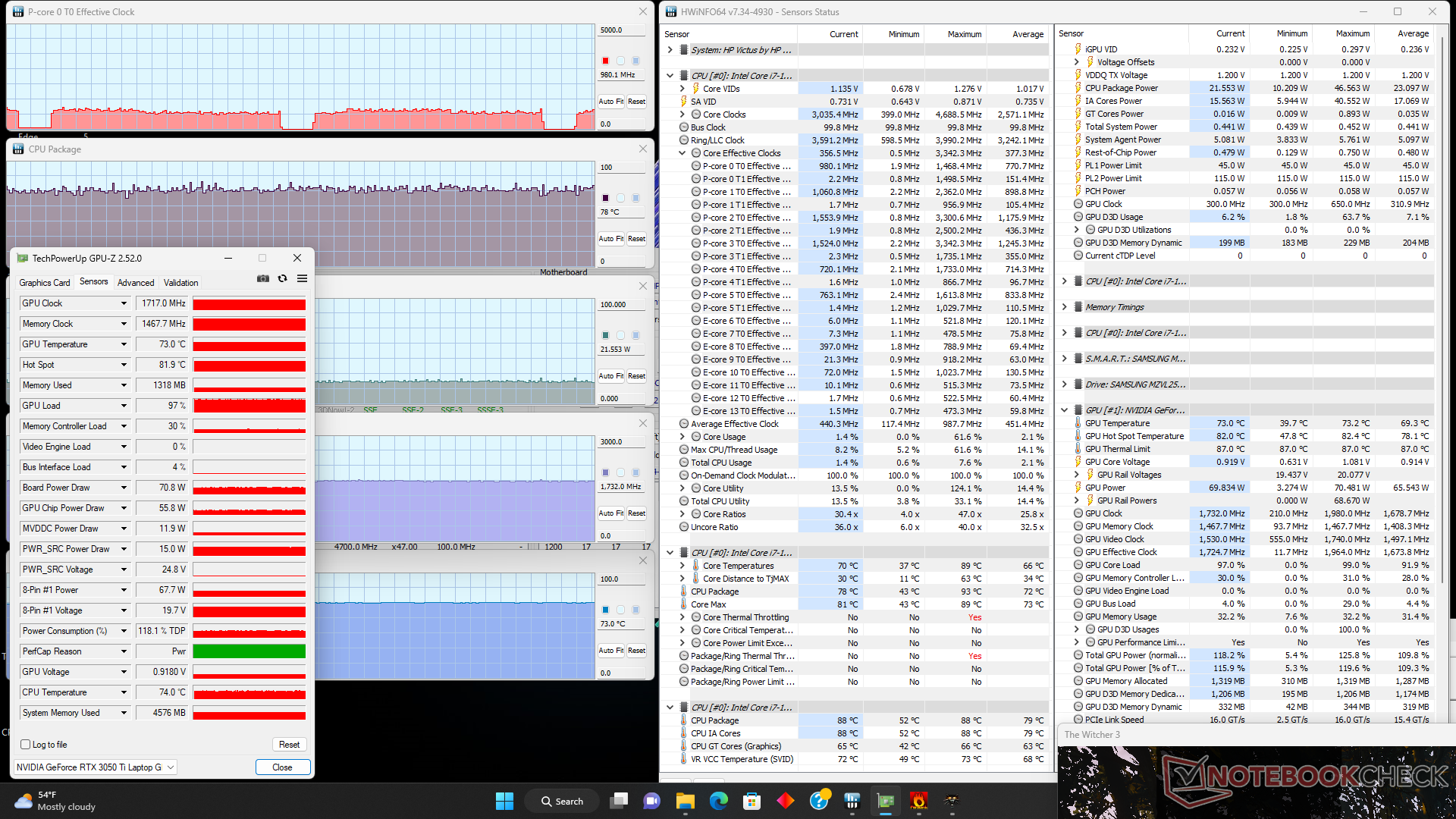Click the GPU-Z Close button
The image size is (1456, 819).
click(282, 767)
